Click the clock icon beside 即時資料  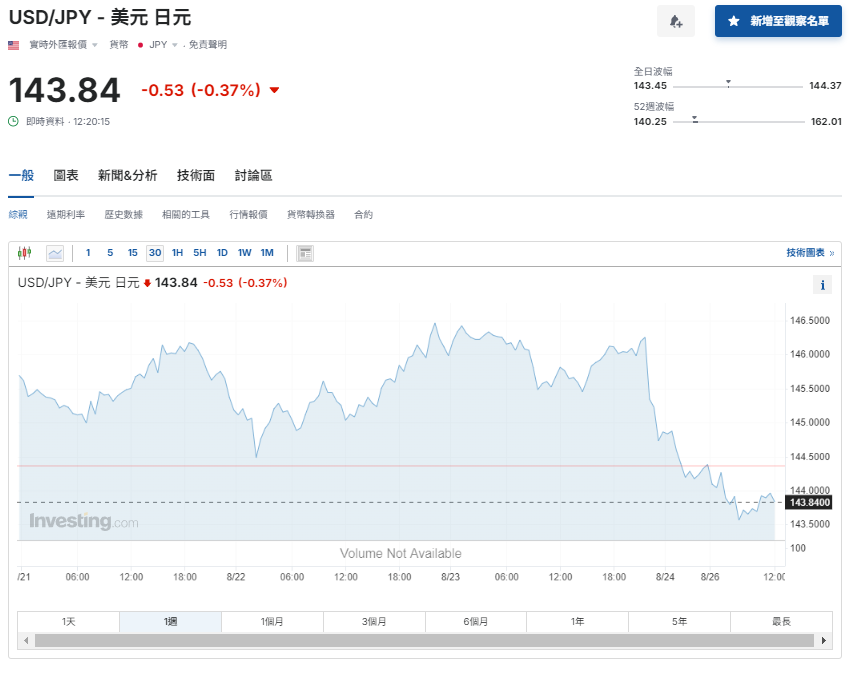click(x=12, y=122)
